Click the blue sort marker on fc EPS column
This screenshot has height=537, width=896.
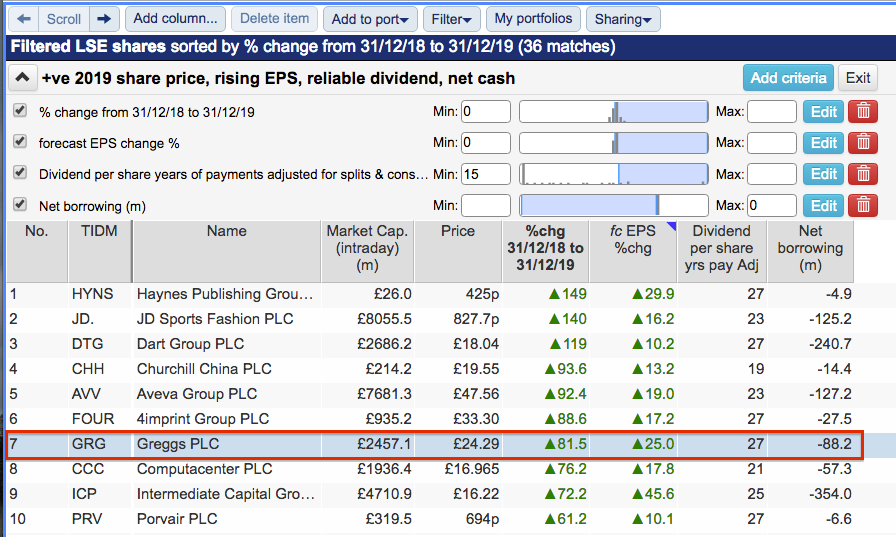pos(671,226)
